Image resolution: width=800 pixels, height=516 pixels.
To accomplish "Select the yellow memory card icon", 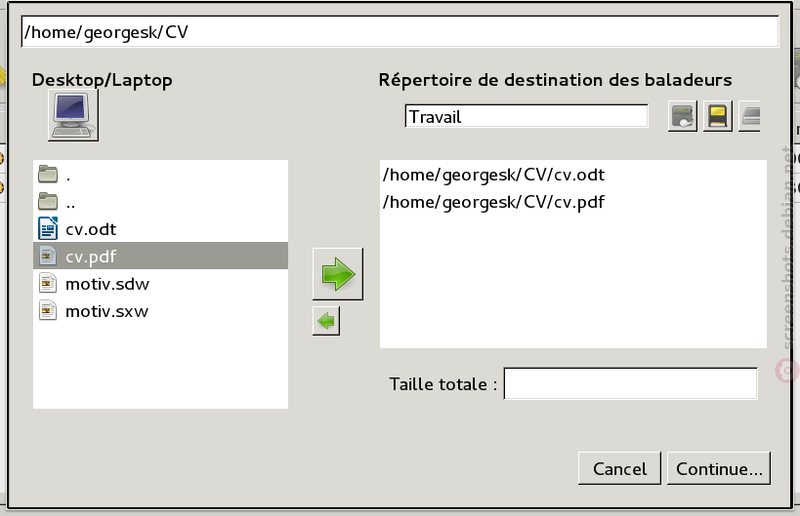I will click(x=718, y=116).
